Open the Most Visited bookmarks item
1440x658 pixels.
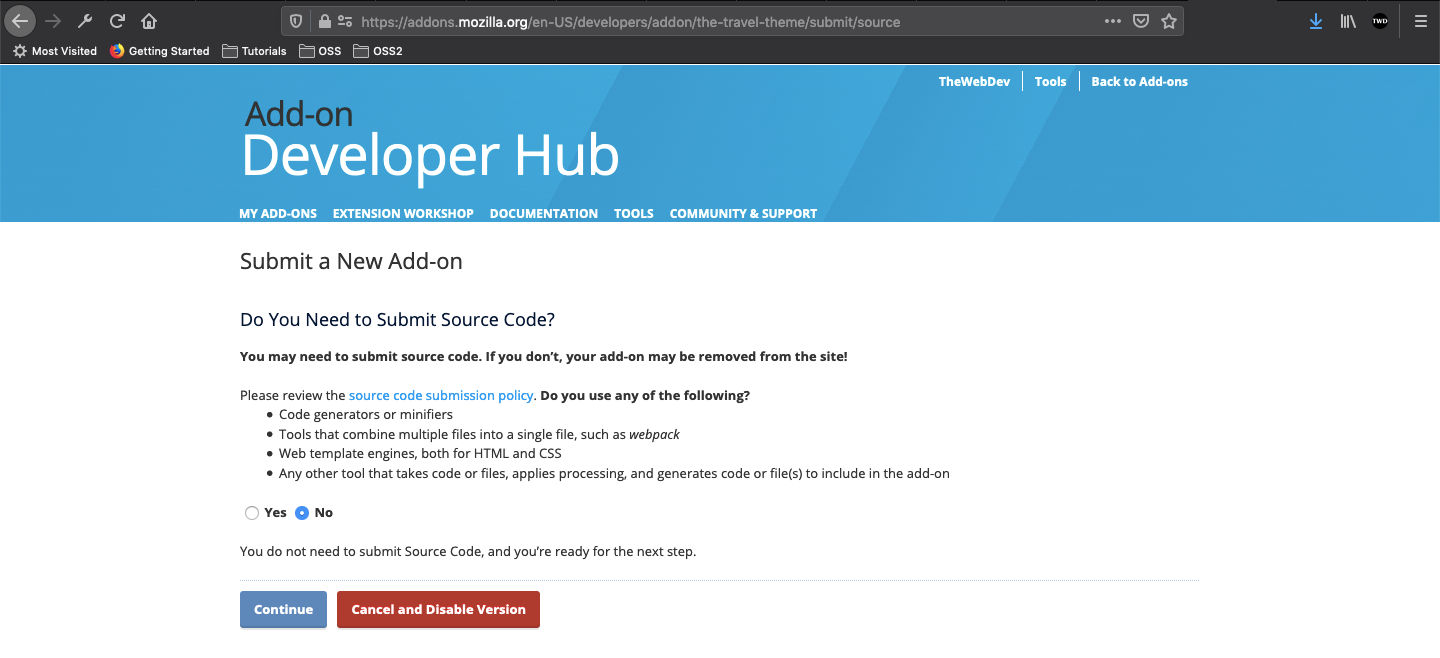point(55,51)
